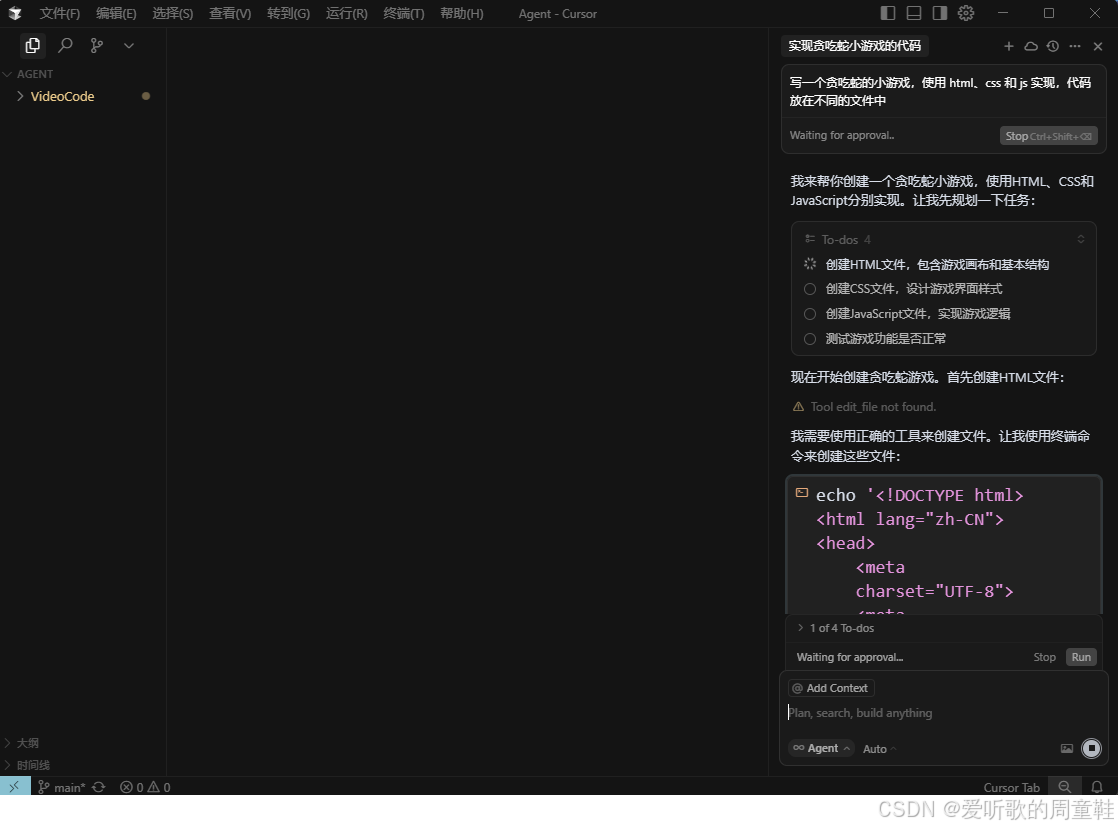
Task: Start a new chat with plus icon
Action: coord(1009,46)
